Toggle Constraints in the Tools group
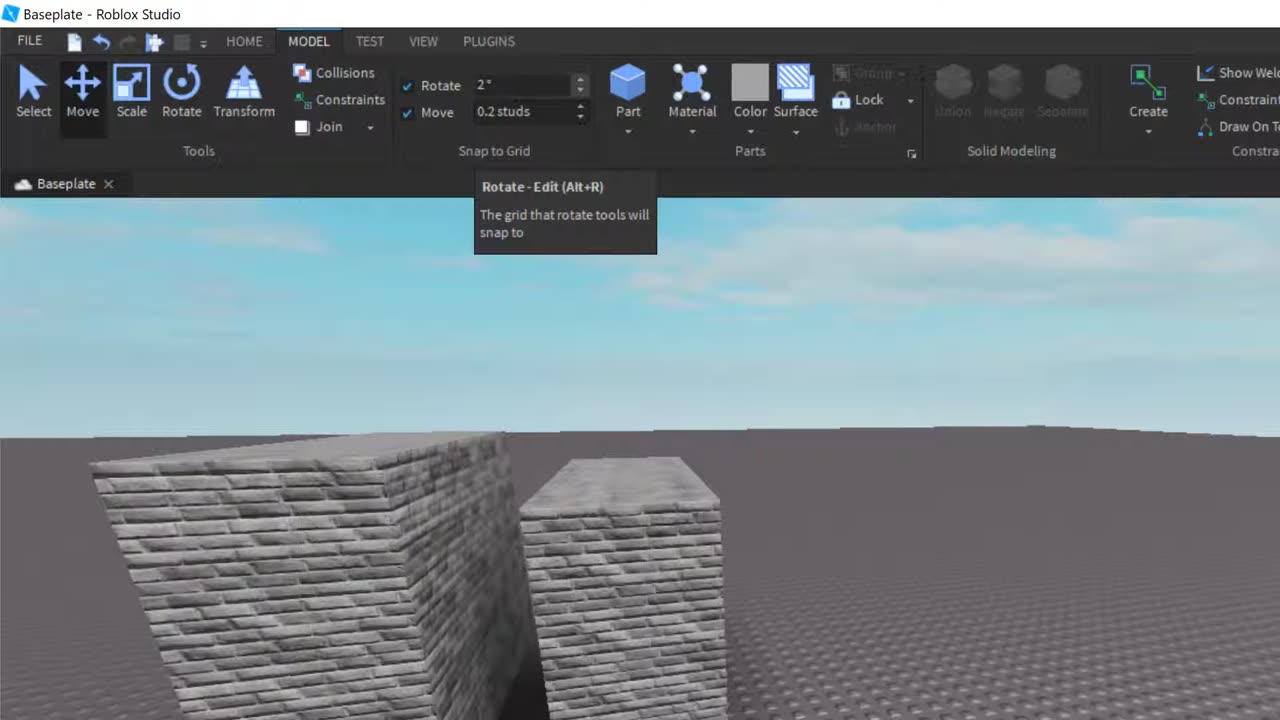The height and width of the screenshot is (720, 1280). 339,100
